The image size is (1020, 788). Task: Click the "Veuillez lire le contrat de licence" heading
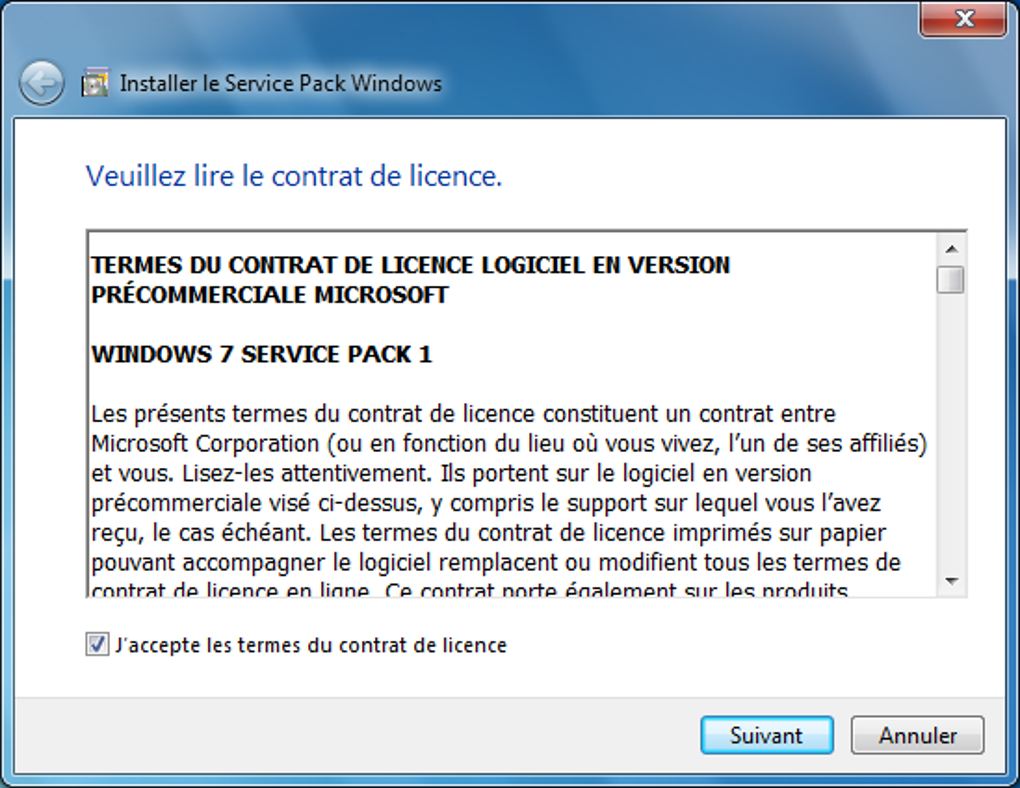[294, 177]
